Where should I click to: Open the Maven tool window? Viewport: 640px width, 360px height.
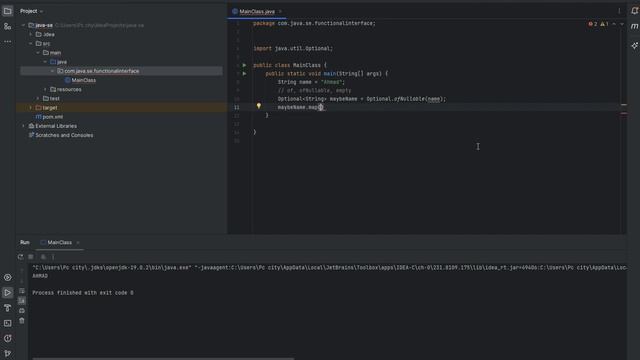pyautogui.click(x=634, y=27)
